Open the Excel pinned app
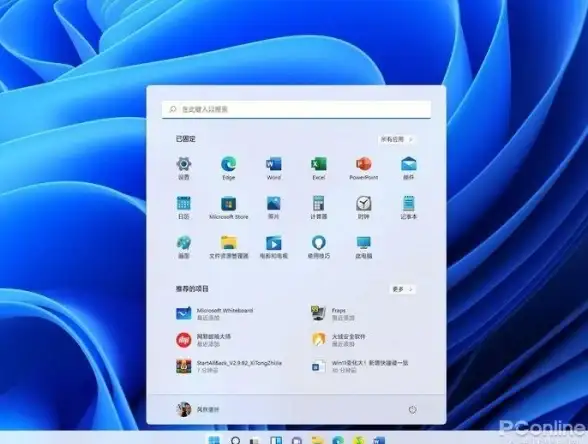This screenshot has height=444, width=588. coord(319,168)
